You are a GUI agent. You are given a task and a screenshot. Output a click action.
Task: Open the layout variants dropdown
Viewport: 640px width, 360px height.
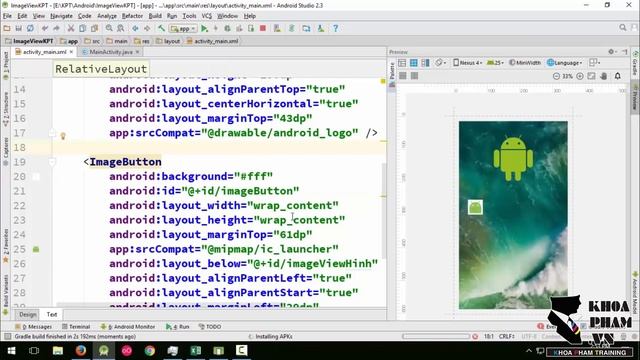tap(595, 63)
